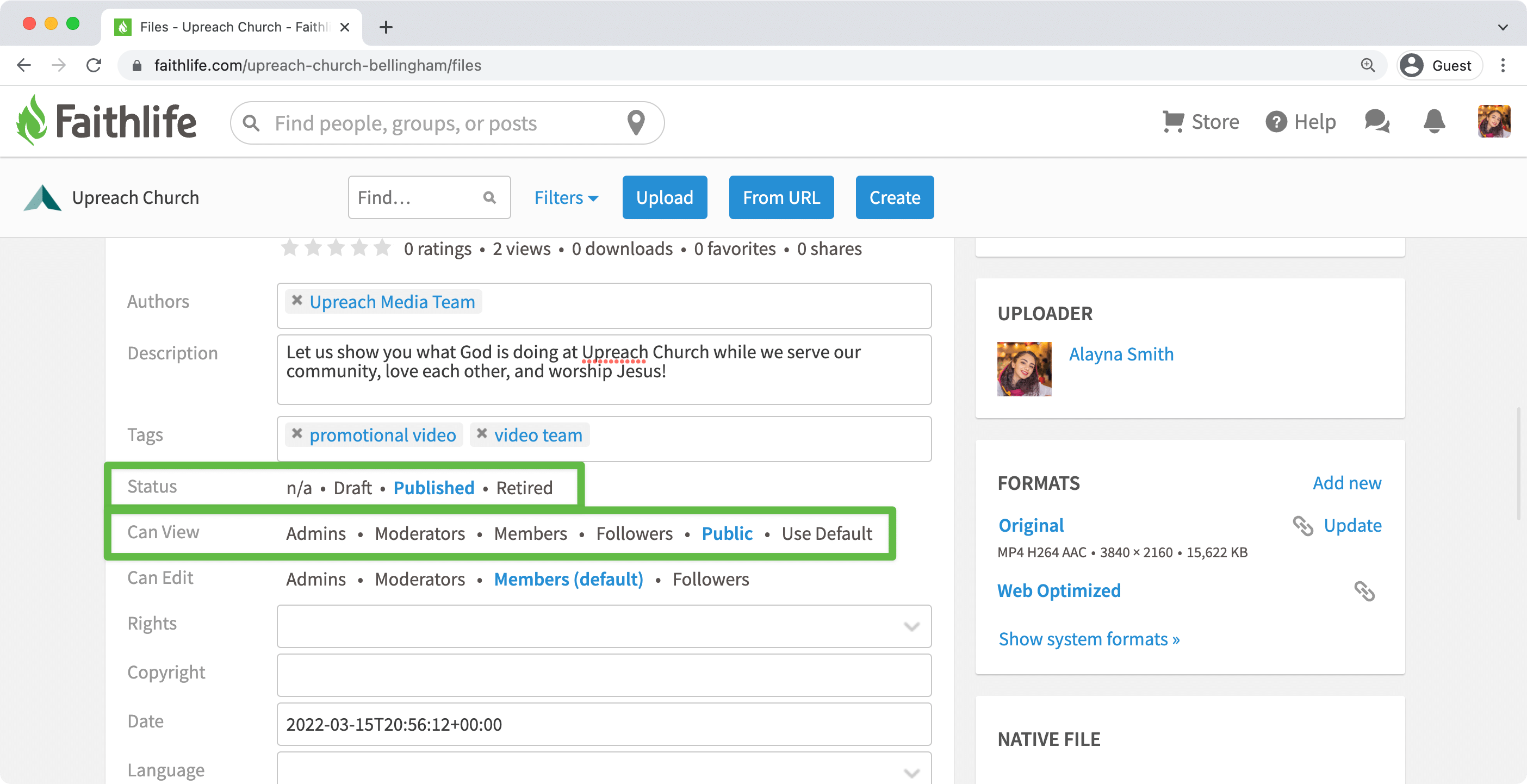Screen dimensions: 1527x784
Task: Set Status to Retired
Action: (524, 488)
